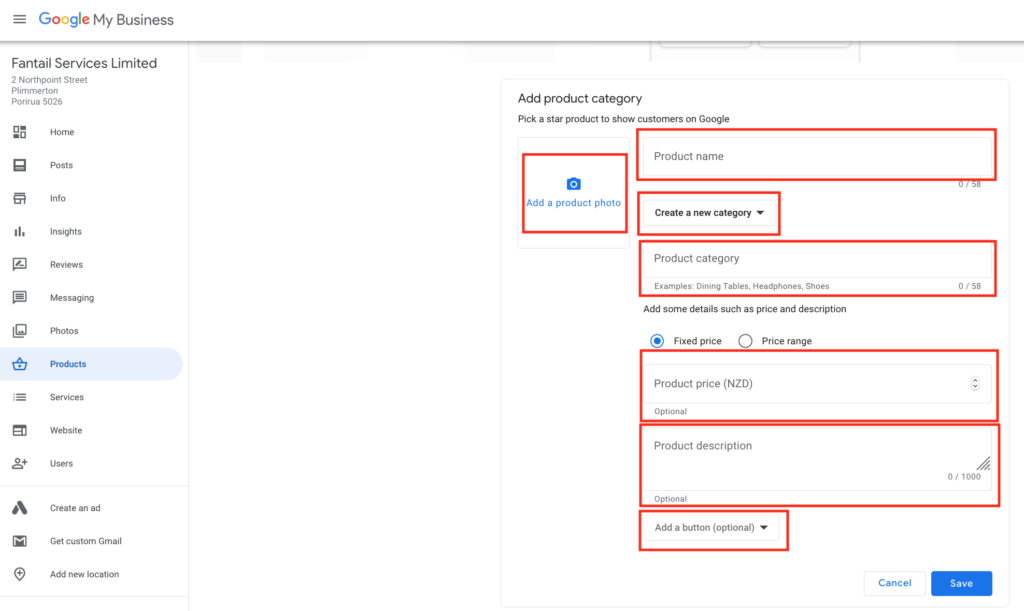Click the Product name input field
This screenshot has height=611, width=1024.
815,157
